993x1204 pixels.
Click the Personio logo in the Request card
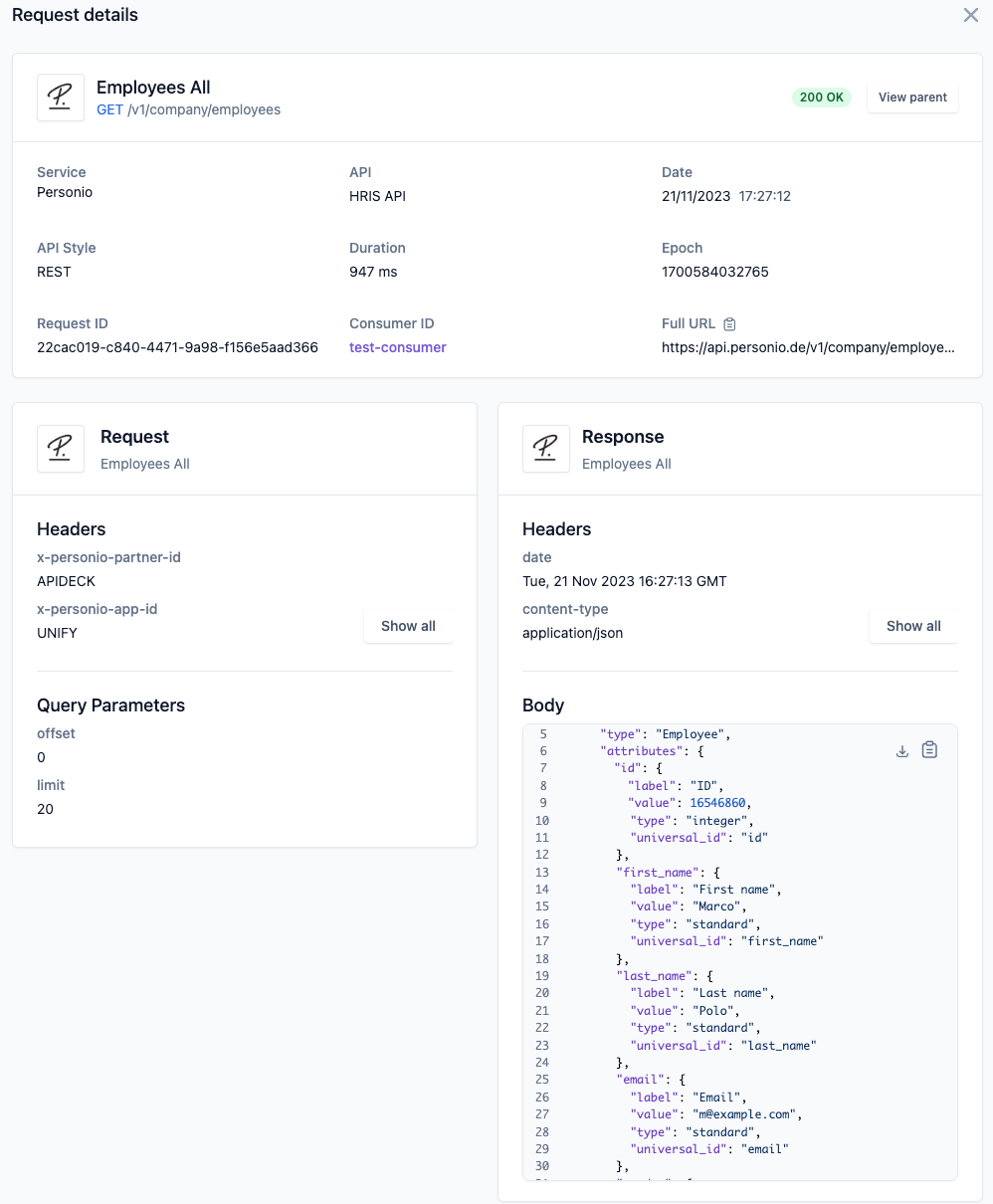coord(61,449)
